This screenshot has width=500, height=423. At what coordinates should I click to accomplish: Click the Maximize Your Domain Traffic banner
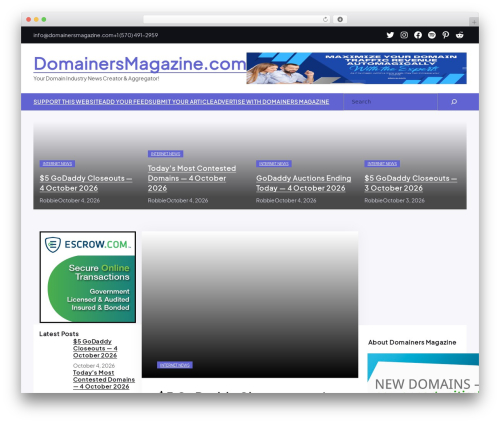(x=356, y=68)
